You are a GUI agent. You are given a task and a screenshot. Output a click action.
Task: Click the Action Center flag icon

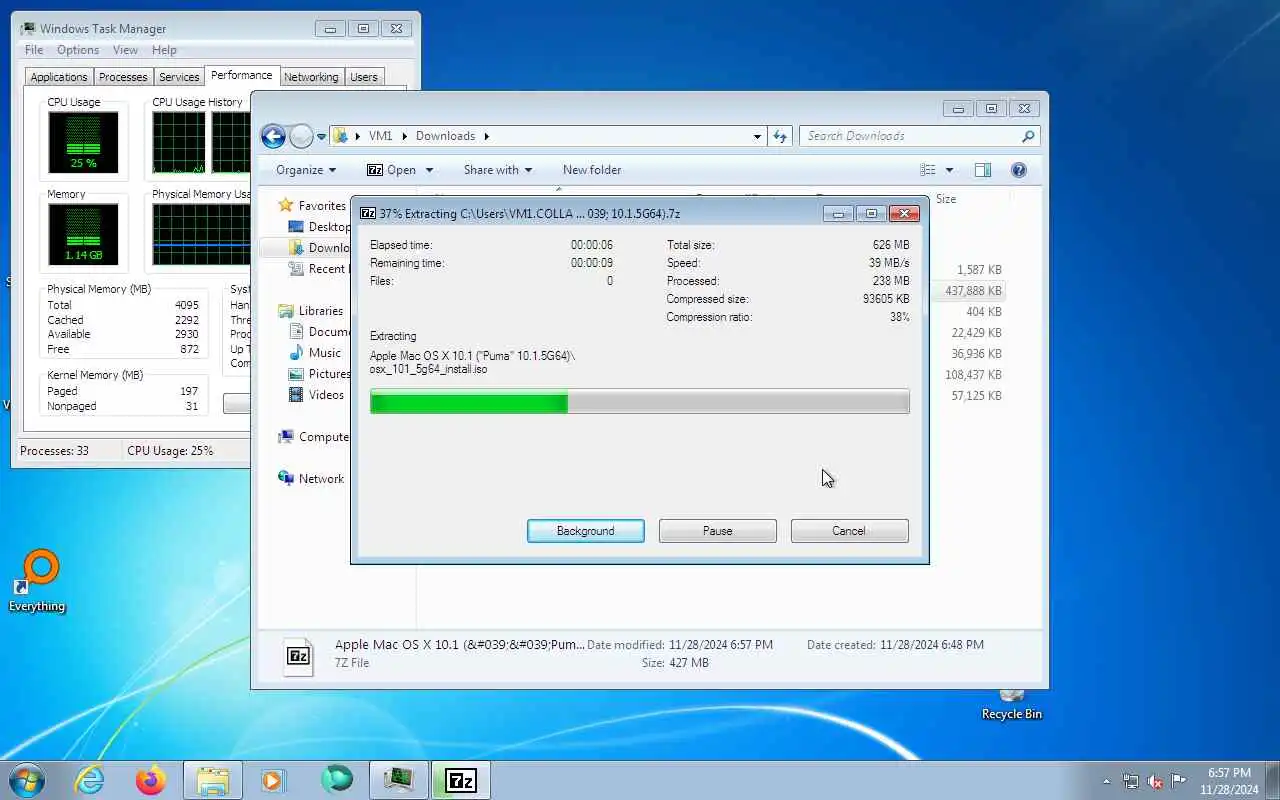[x=1179, y=782]
